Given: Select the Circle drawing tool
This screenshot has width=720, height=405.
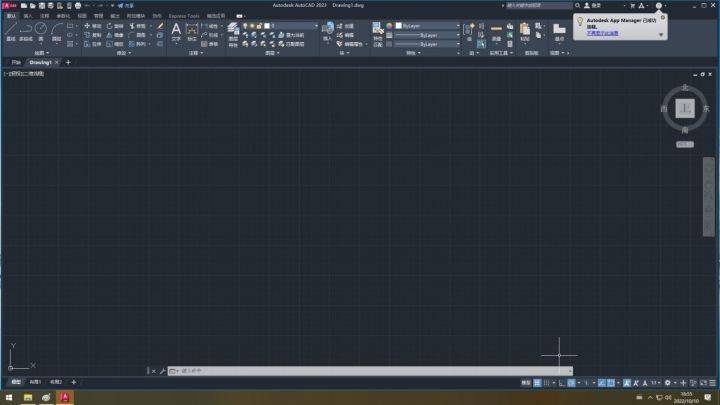Looking at the screenshot, I should click(x=41, y=31).
